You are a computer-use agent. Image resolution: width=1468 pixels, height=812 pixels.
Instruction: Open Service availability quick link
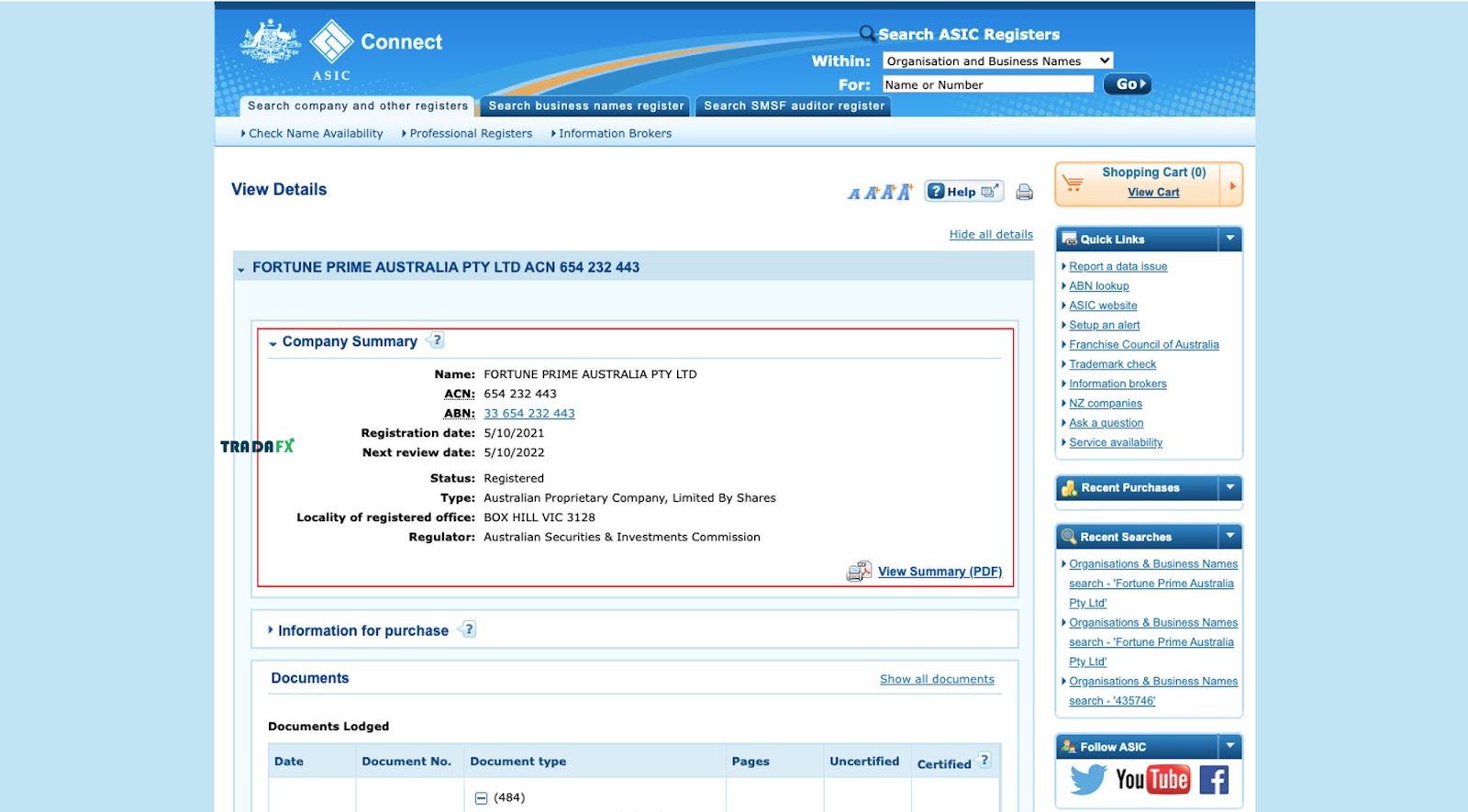(x=1115, y=443)
